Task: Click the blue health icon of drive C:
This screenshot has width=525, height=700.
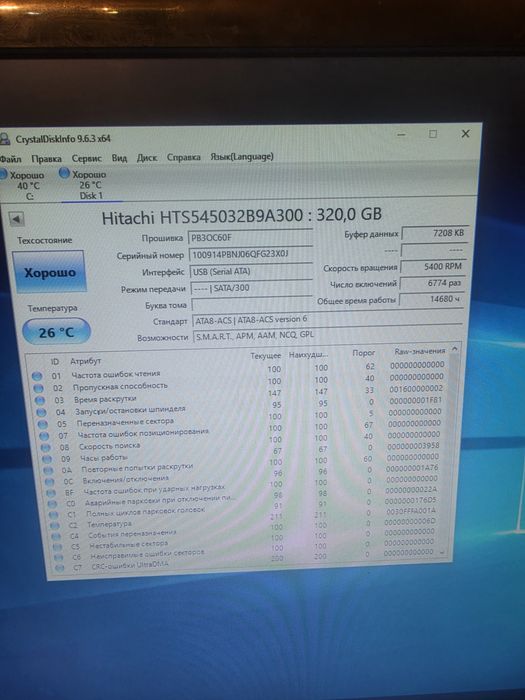Action: [3, 175]
